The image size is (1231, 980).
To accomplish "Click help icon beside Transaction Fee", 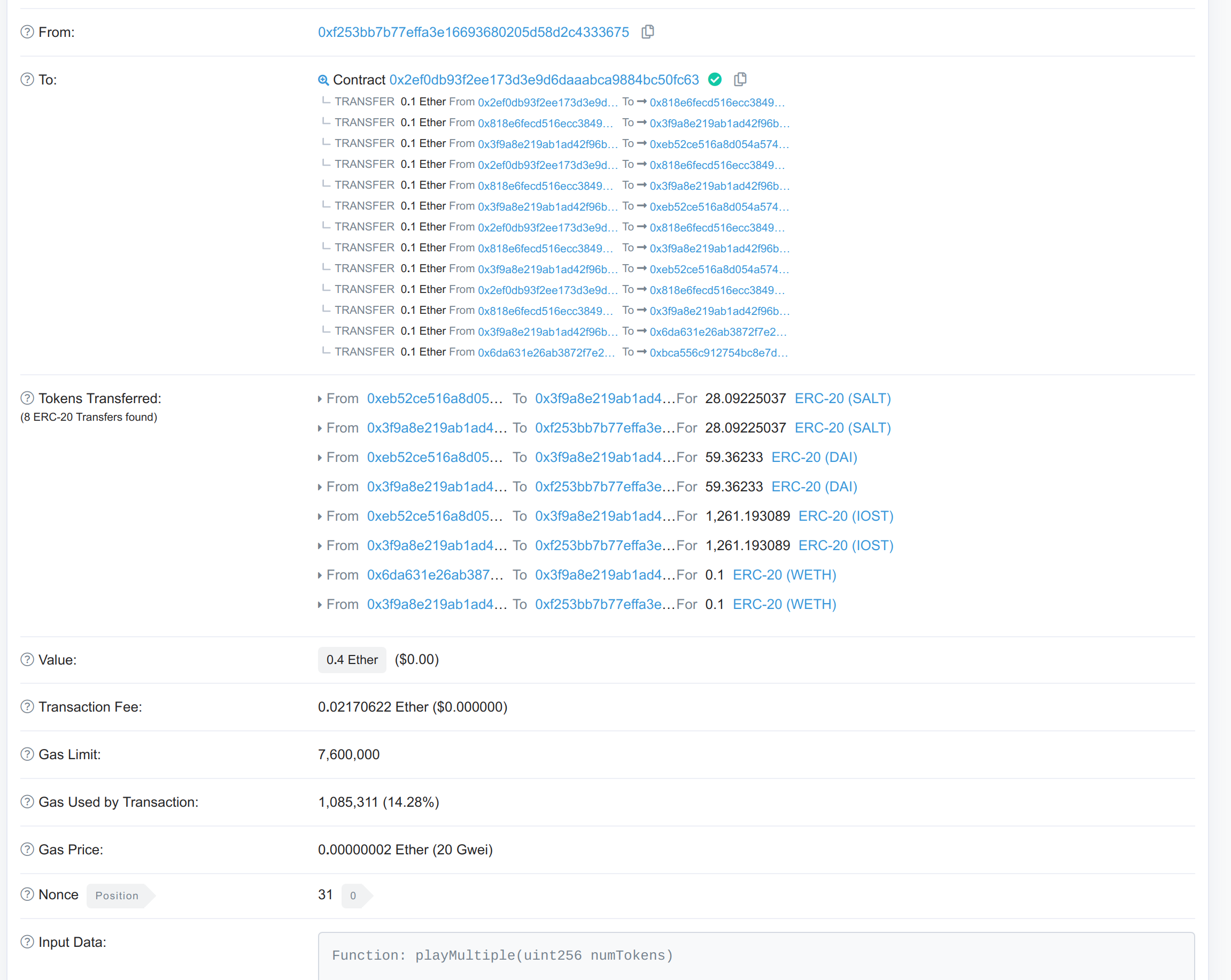I will [x=27, y=706].
